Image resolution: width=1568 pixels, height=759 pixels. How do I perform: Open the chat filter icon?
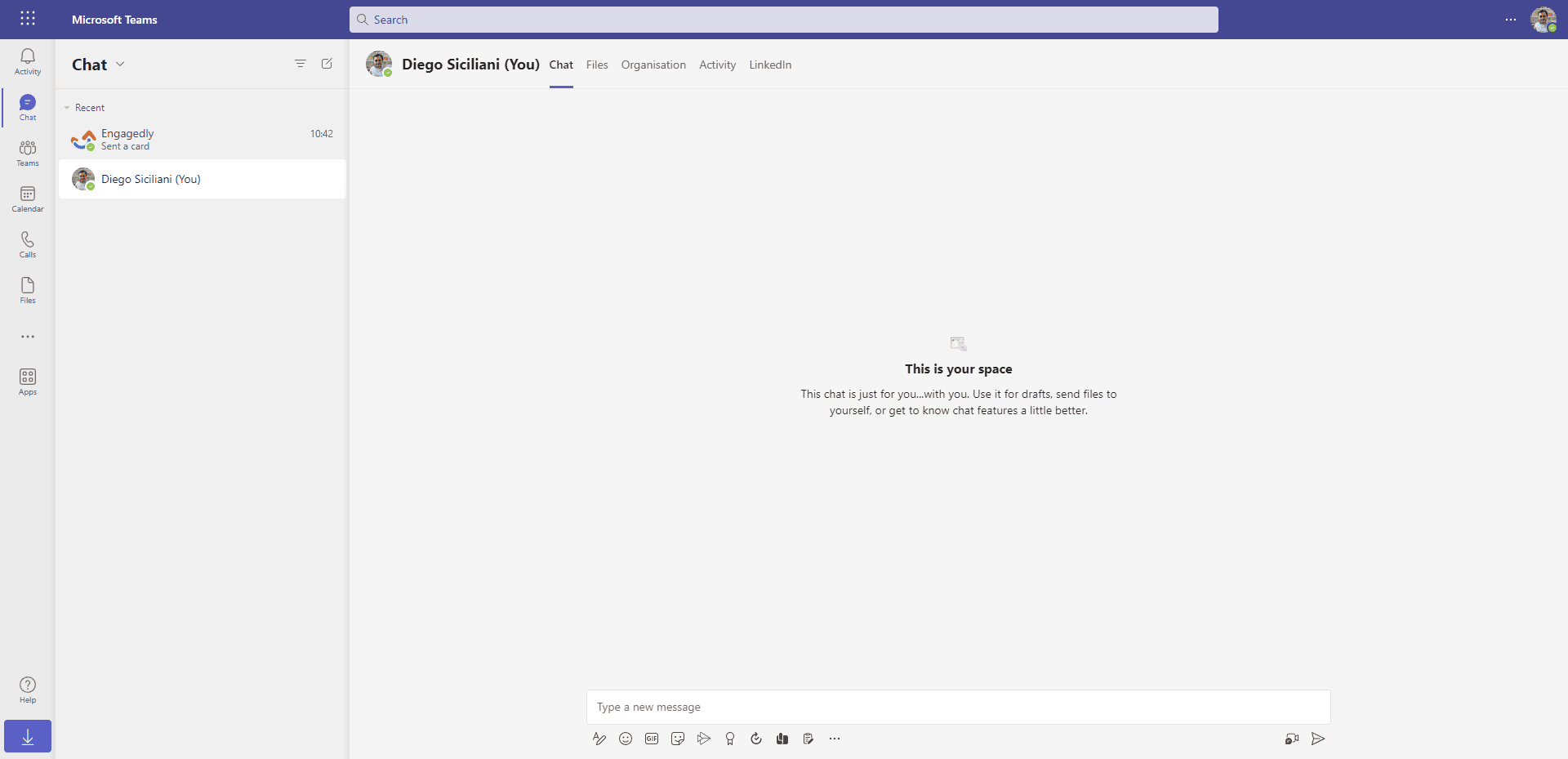coord(301,64)
